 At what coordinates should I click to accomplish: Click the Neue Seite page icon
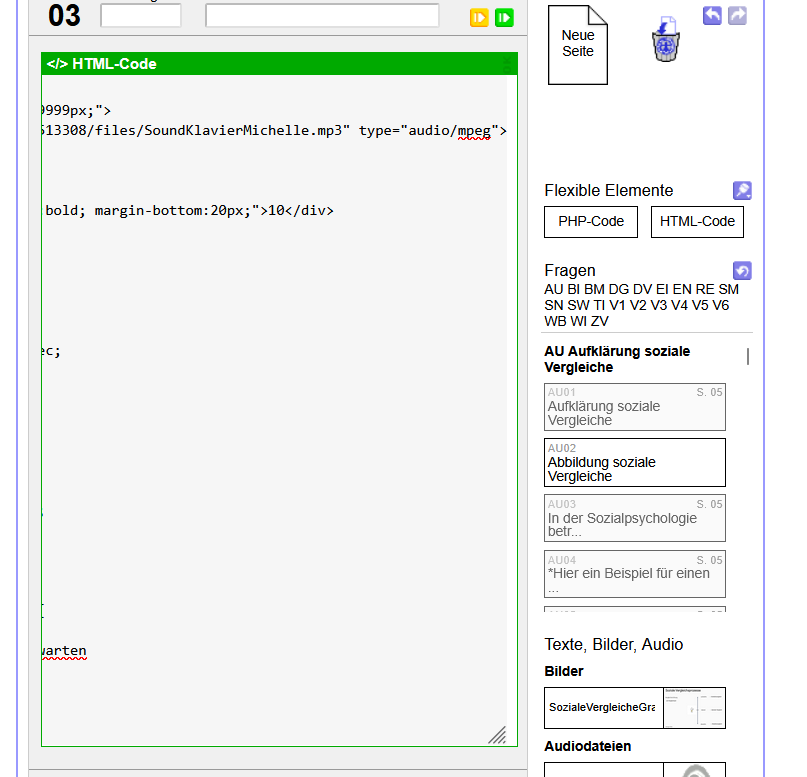[577, 45]
